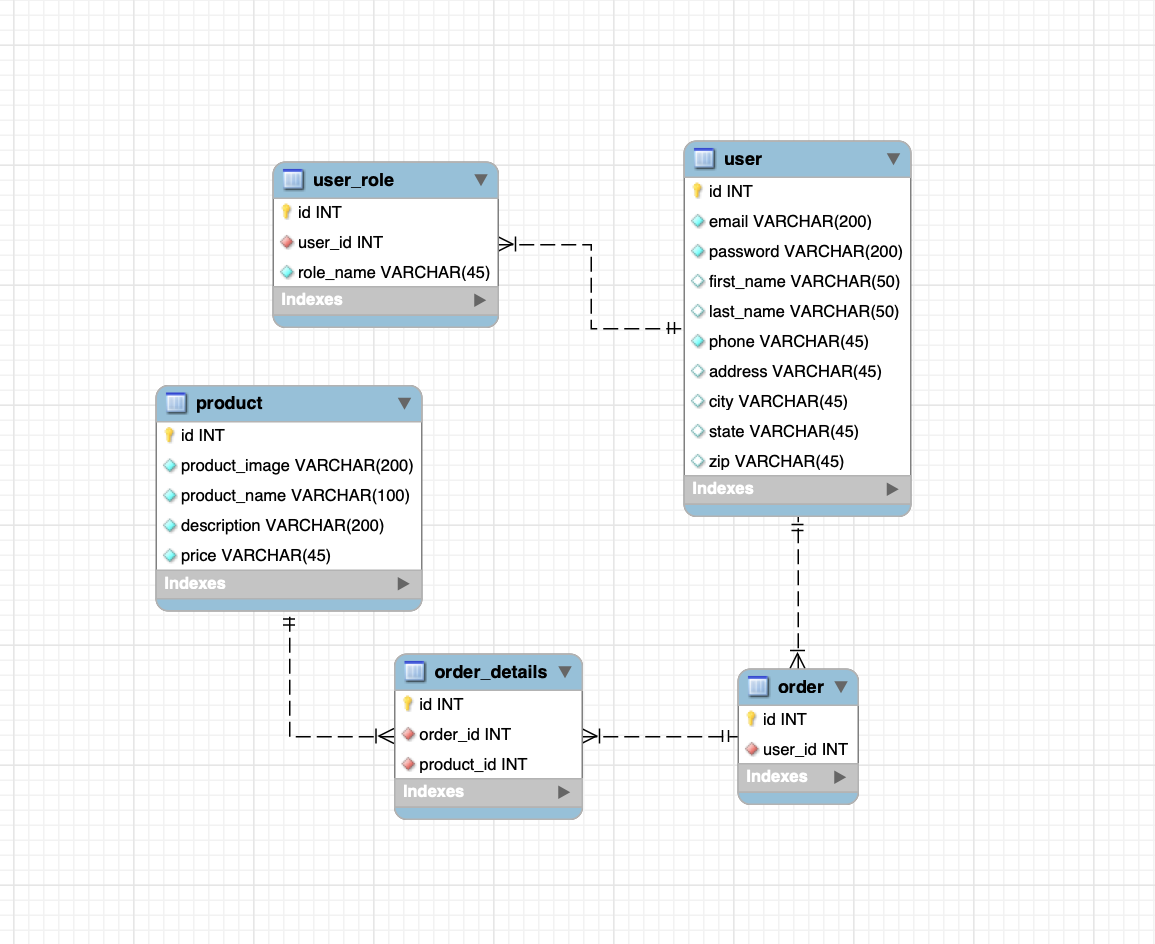The height and width of the screenshot is (944, 1155).
Task: Click hollow diamond icon beside address
Action: [698, 371]
